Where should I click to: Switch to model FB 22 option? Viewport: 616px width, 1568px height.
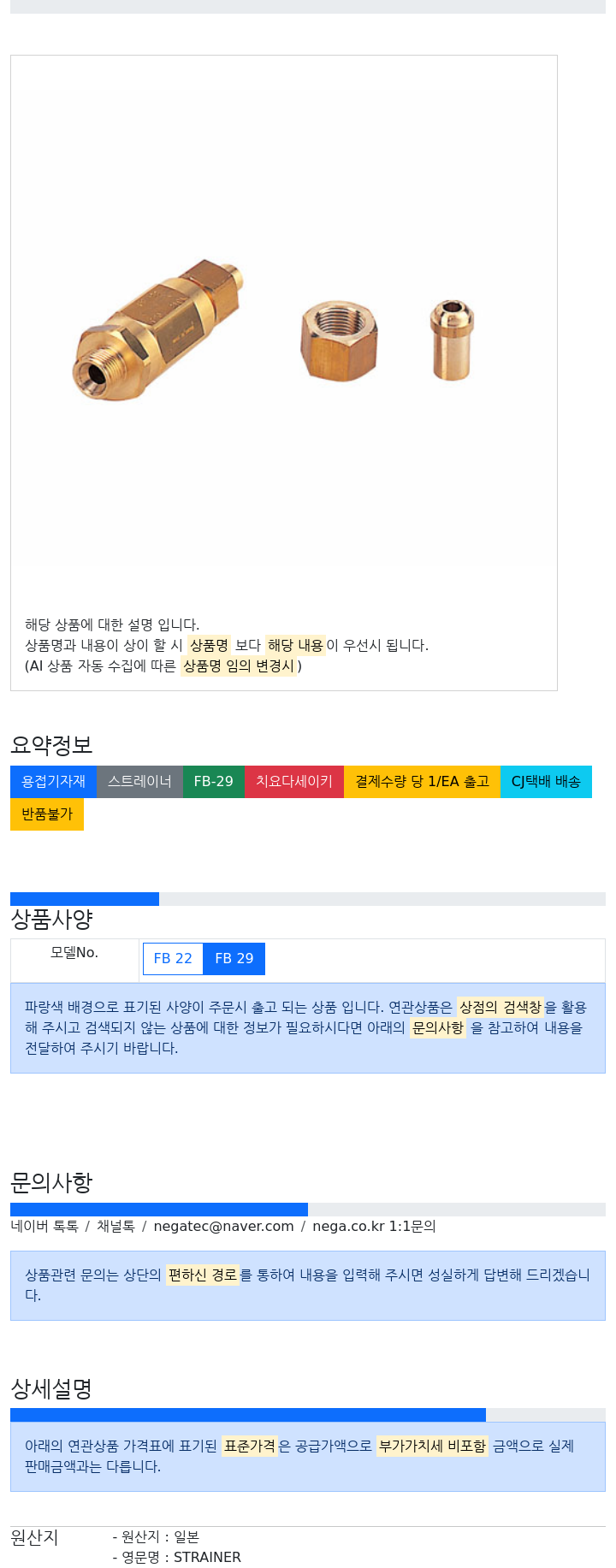click(173, 959)
